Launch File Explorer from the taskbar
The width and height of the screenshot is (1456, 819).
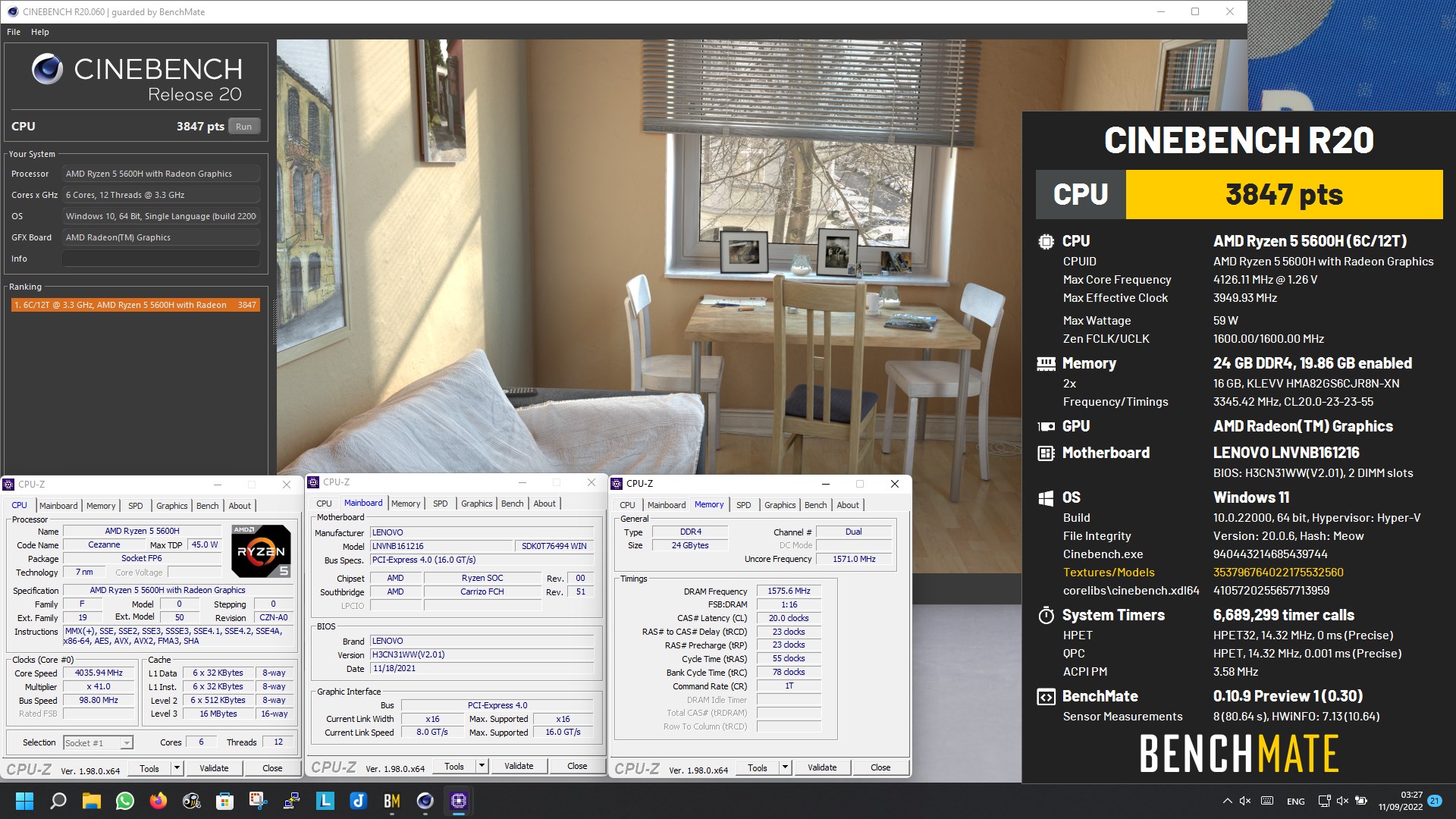[x=91, y=801]
